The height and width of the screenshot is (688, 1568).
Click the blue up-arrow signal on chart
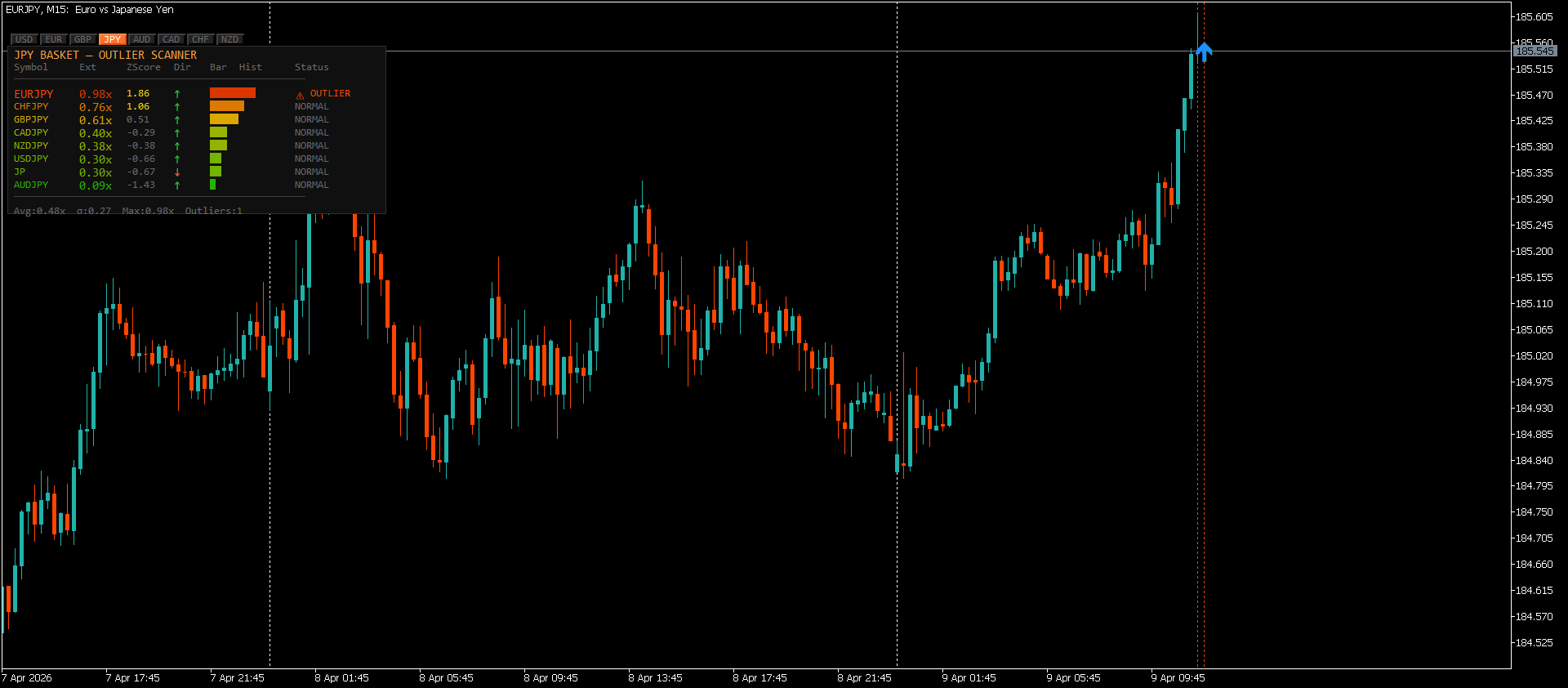[1204, 52]
